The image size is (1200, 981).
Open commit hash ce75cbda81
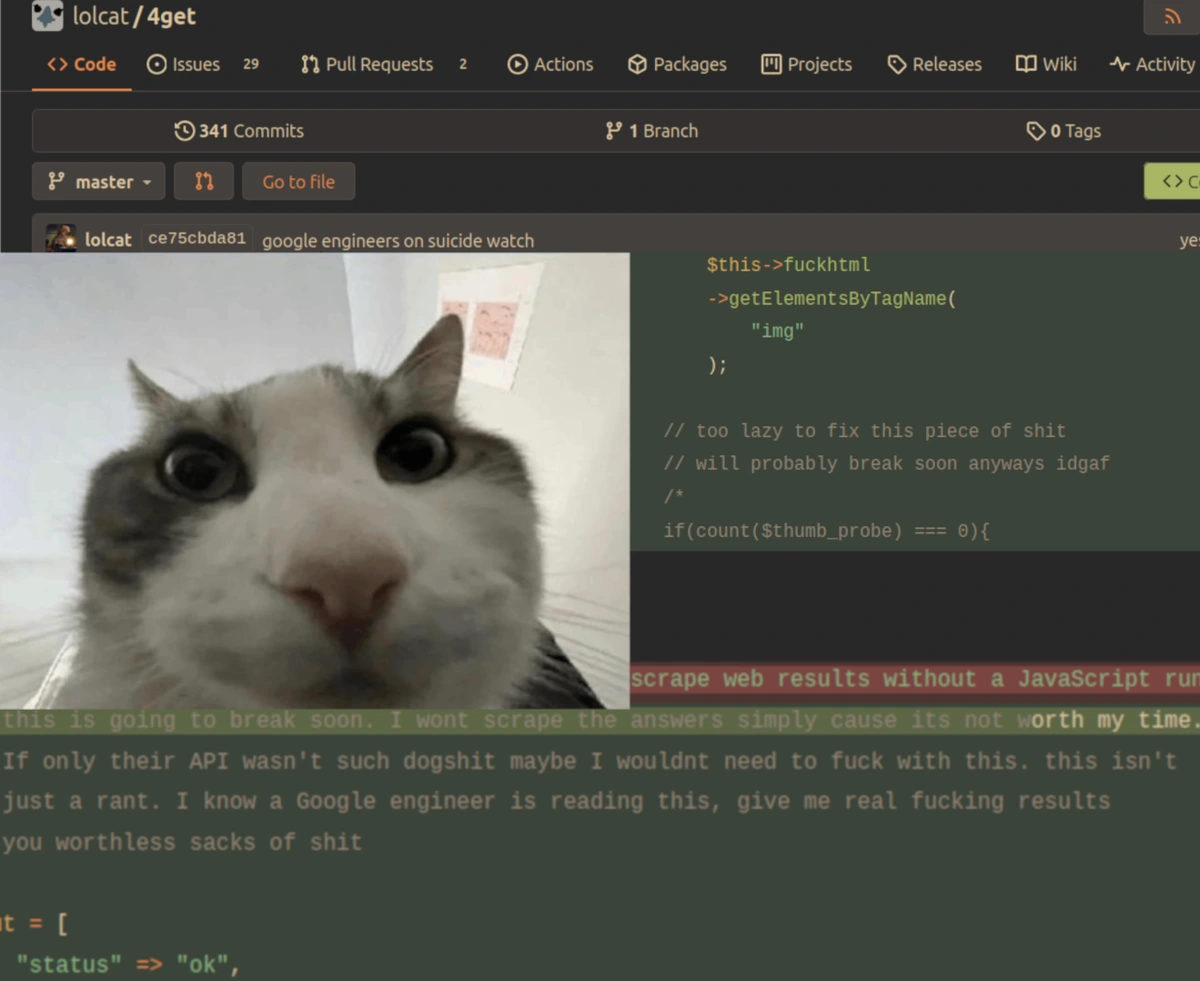[196, 239]
